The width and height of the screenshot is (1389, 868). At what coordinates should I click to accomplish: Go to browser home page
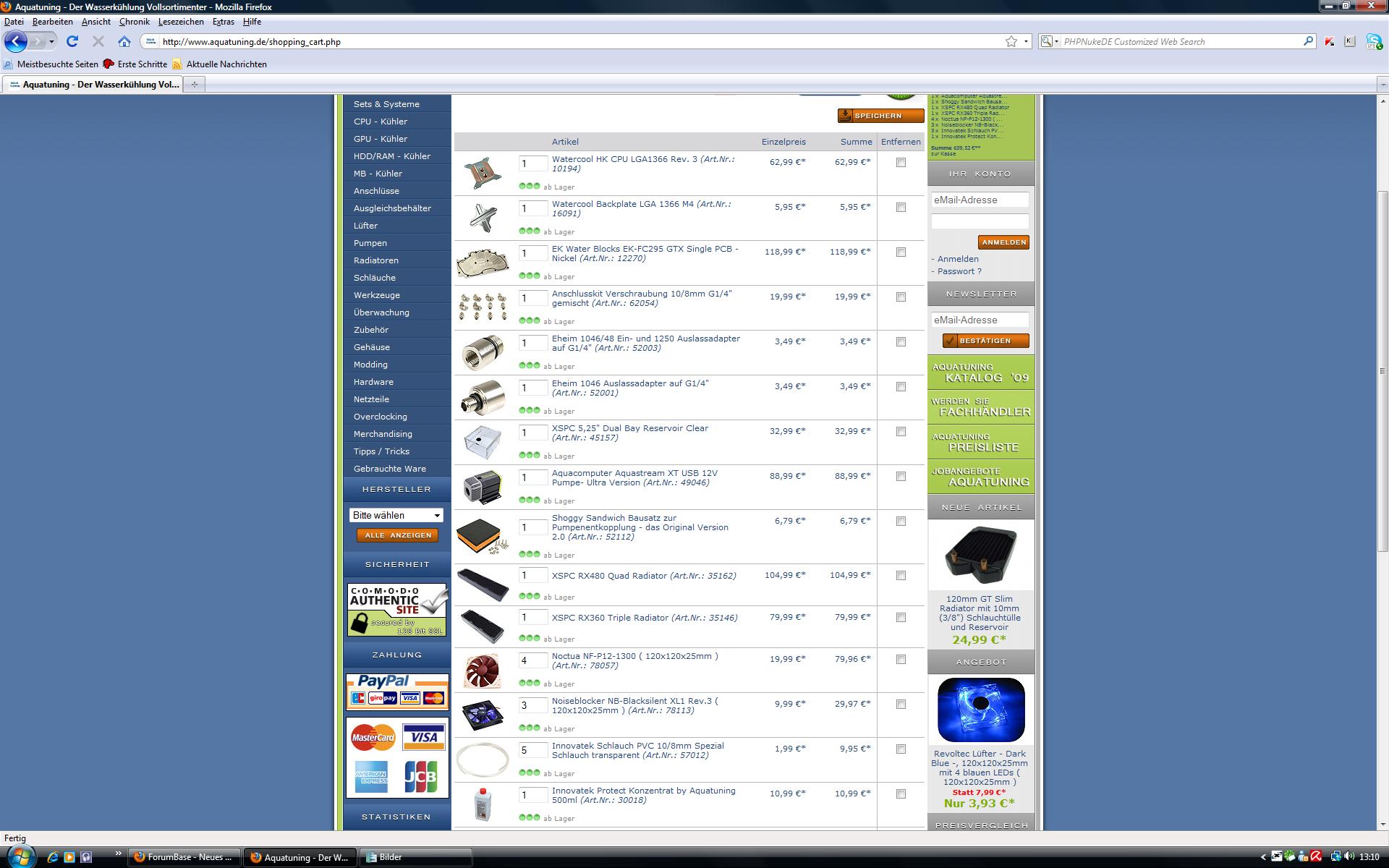(124, 41)
